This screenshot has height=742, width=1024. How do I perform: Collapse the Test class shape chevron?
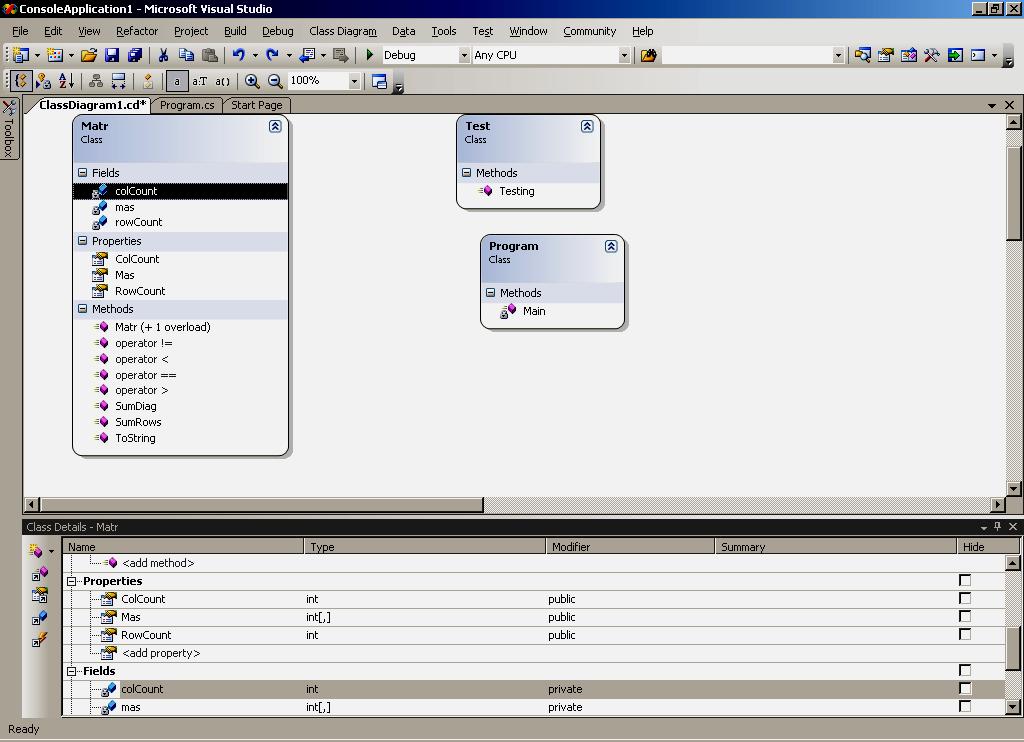pos(587,126)
